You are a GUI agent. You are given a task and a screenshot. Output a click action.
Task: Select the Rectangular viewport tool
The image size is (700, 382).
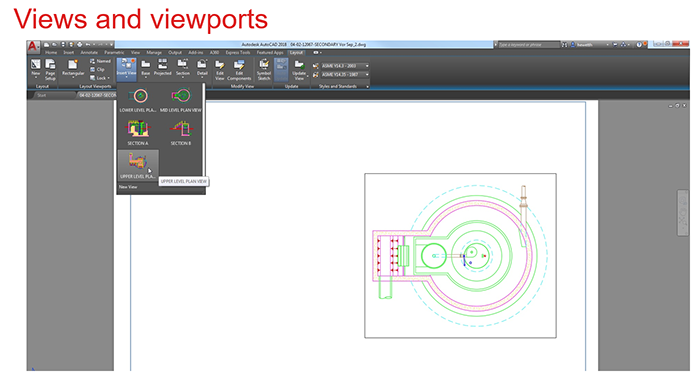73,67
